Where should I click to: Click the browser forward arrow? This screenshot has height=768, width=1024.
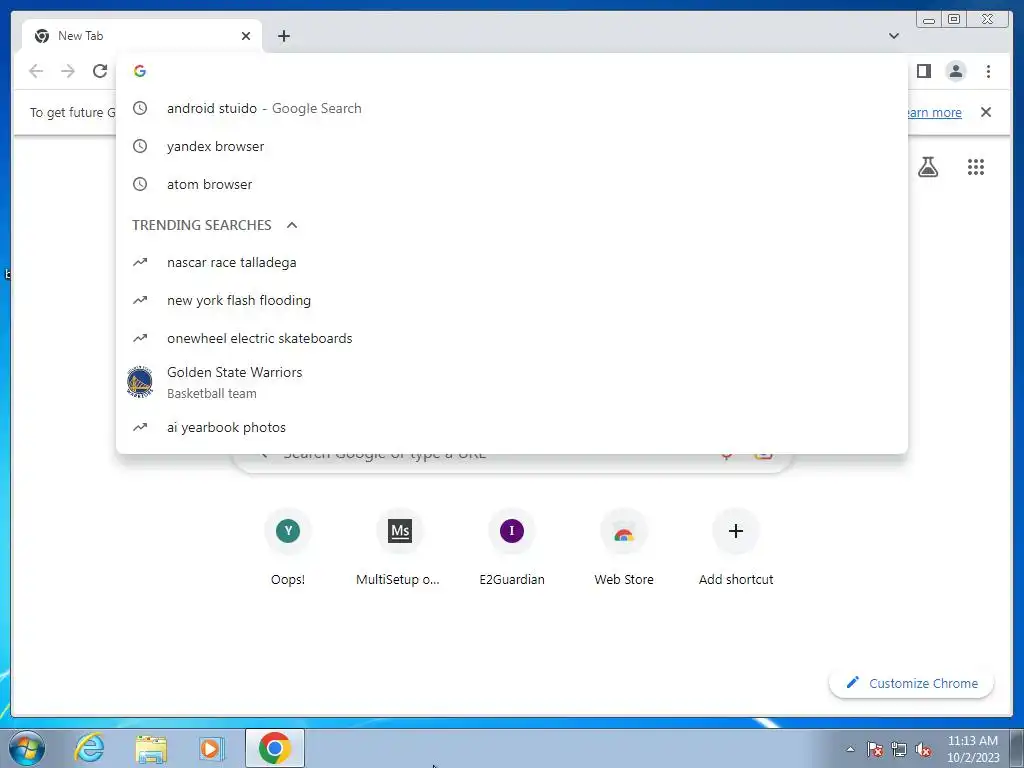pyautogui.click(x=68, y=71)
